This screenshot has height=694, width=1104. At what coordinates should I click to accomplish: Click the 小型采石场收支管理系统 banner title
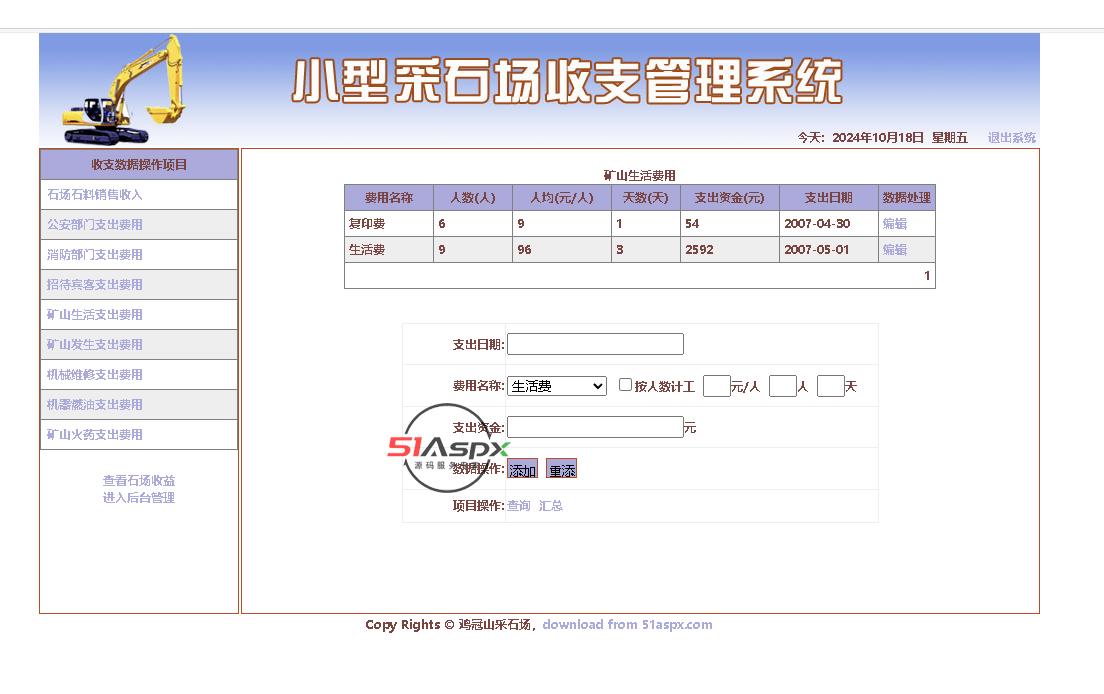click(x=567, y=81)
